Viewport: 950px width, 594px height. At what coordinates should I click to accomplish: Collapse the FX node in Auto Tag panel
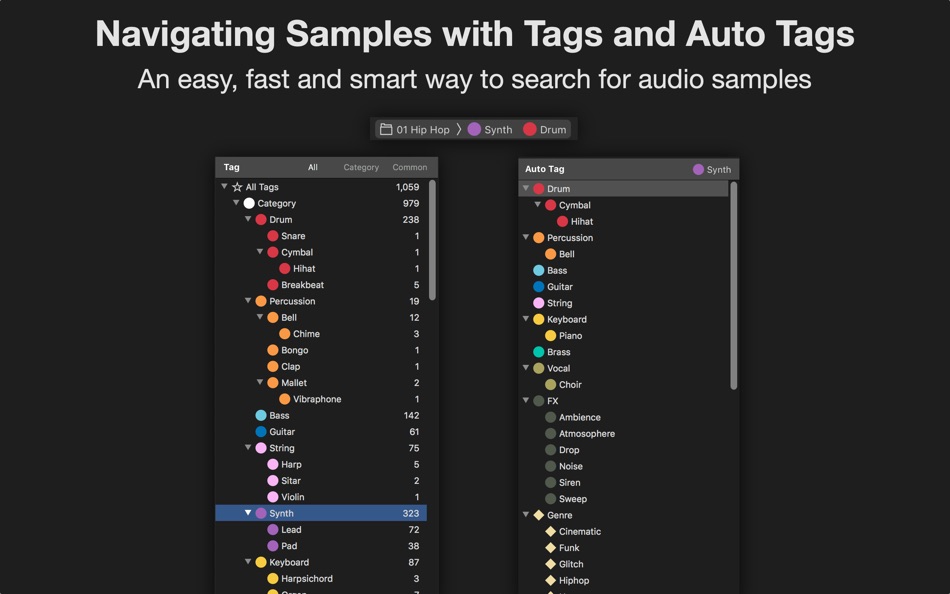526,401
